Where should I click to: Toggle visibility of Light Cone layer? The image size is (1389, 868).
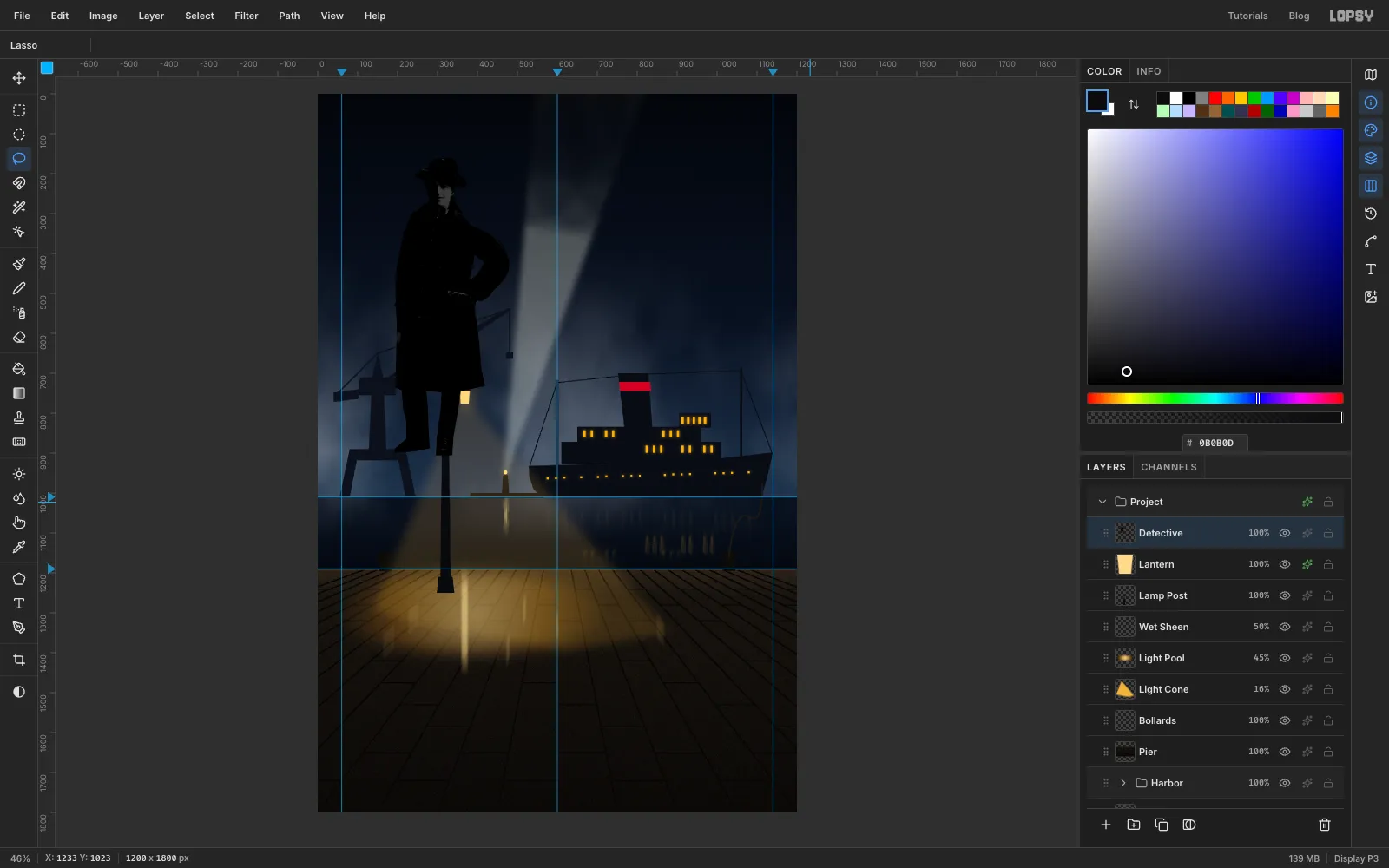[1285, 689]
